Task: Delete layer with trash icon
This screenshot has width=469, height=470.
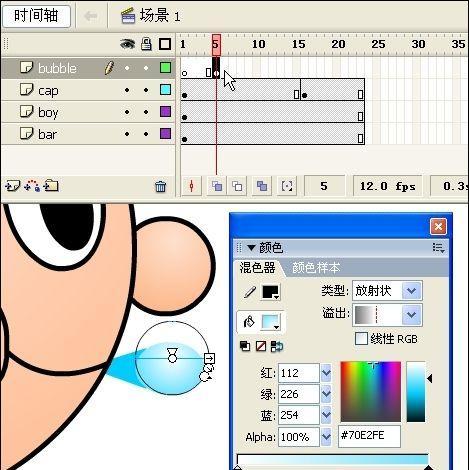Action: 160,186
